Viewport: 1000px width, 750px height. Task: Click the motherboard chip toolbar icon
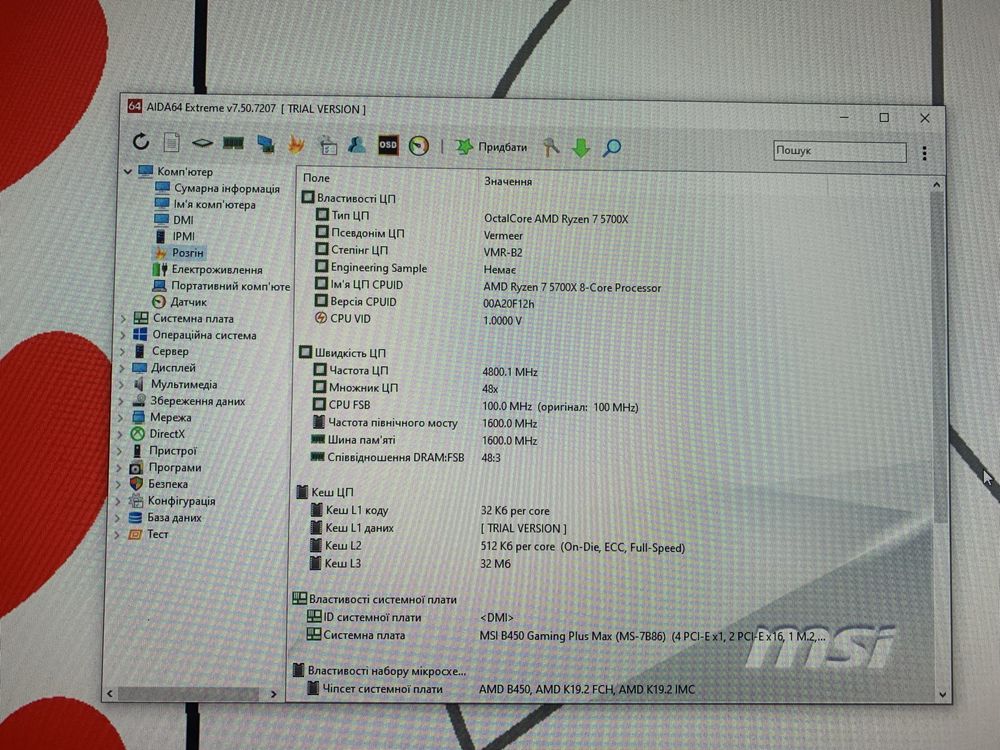[202, 143]
